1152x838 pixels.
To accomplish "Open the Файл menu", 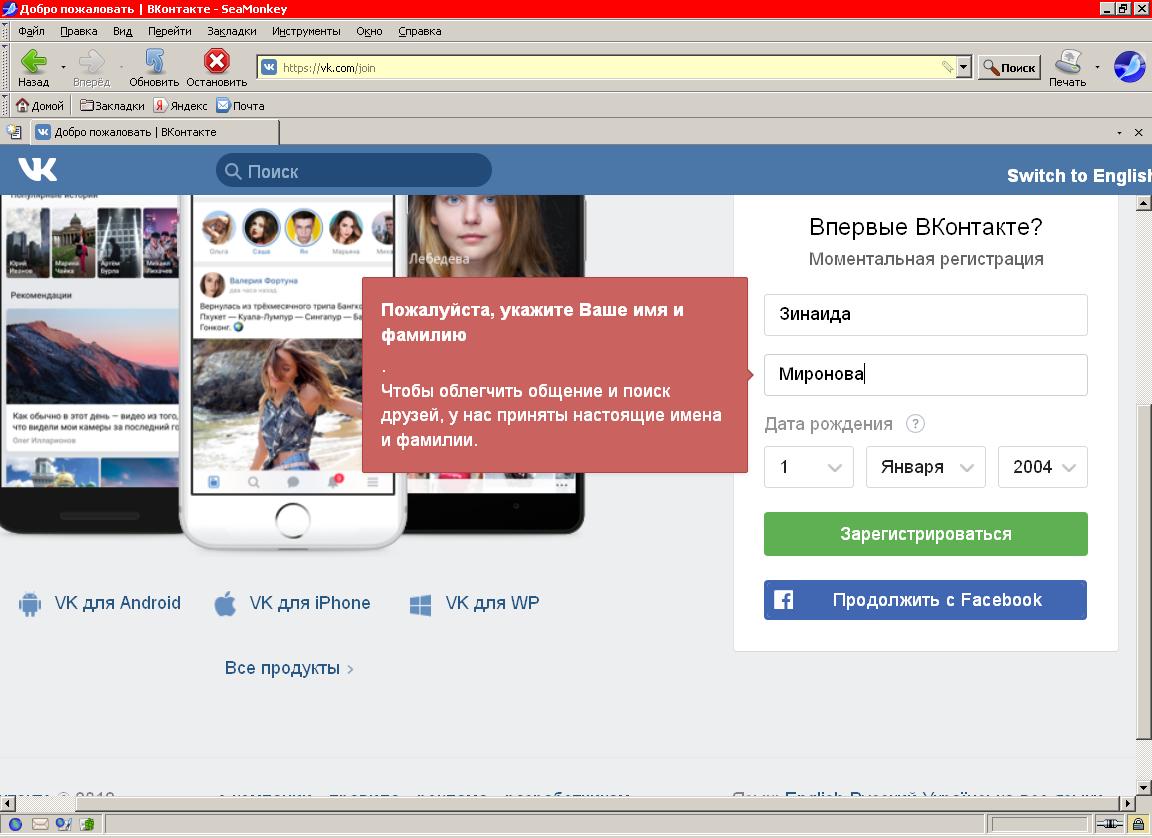I will point(32,31).
